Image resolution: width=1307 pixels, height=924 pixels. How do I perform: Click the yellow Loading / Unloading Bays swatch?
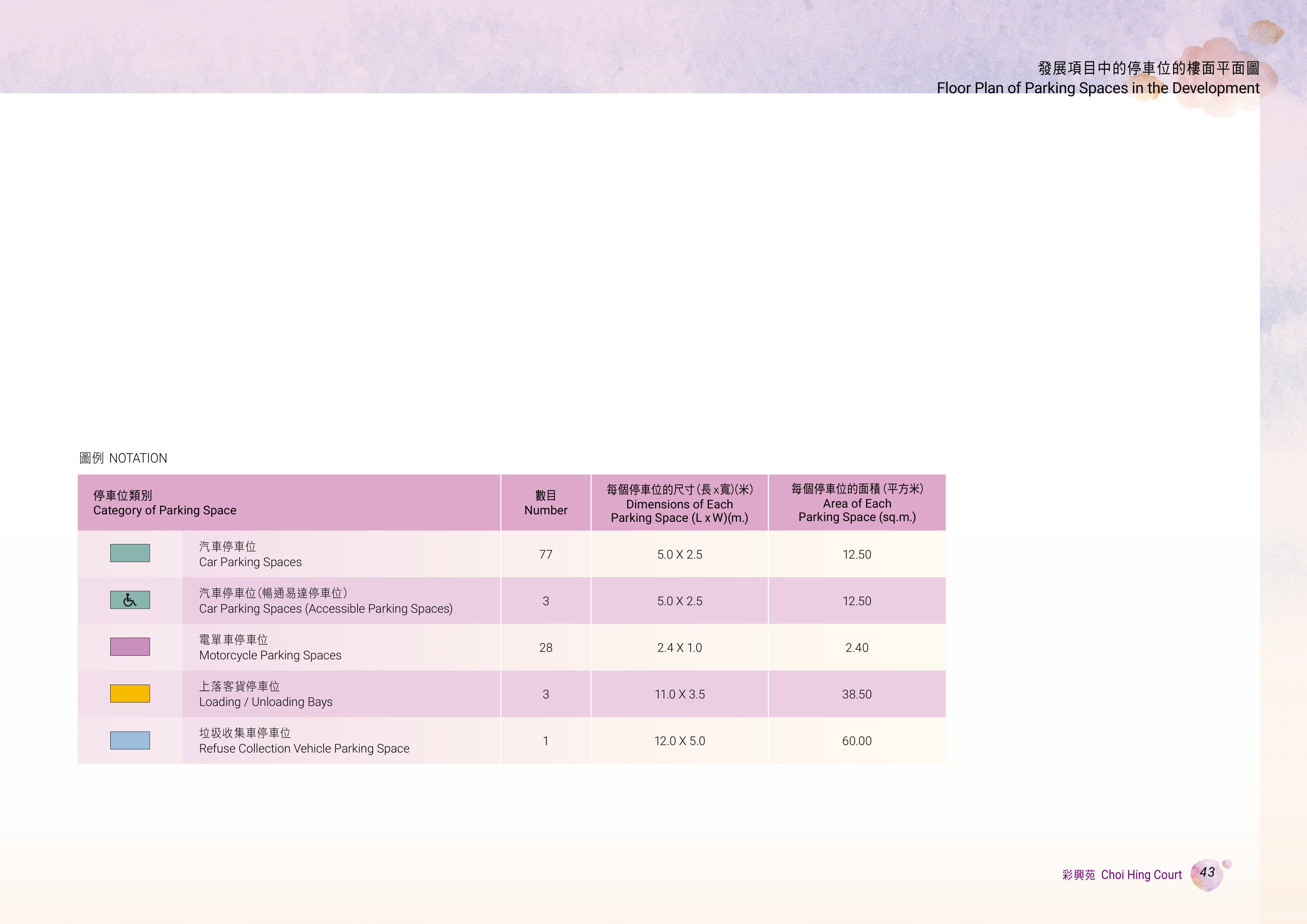pos(130,693)
